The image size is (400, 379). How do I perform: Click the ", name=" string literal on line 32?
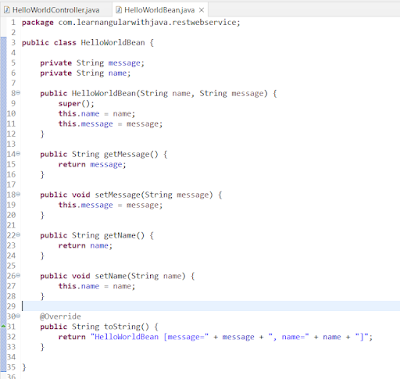pos(289,337)
